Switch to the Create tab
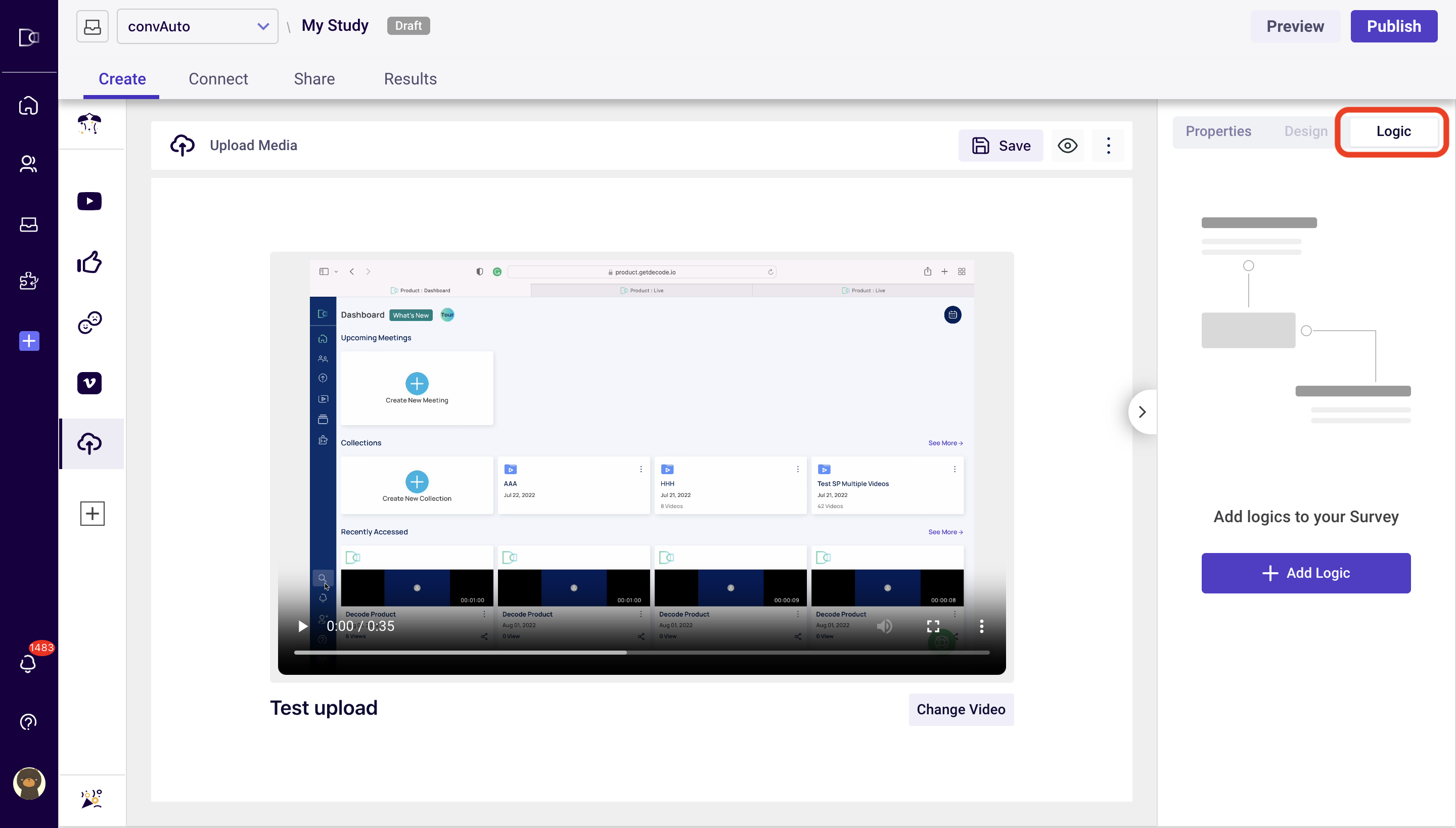This screenshot has height=828, width=1456. (x=122, y=78)
